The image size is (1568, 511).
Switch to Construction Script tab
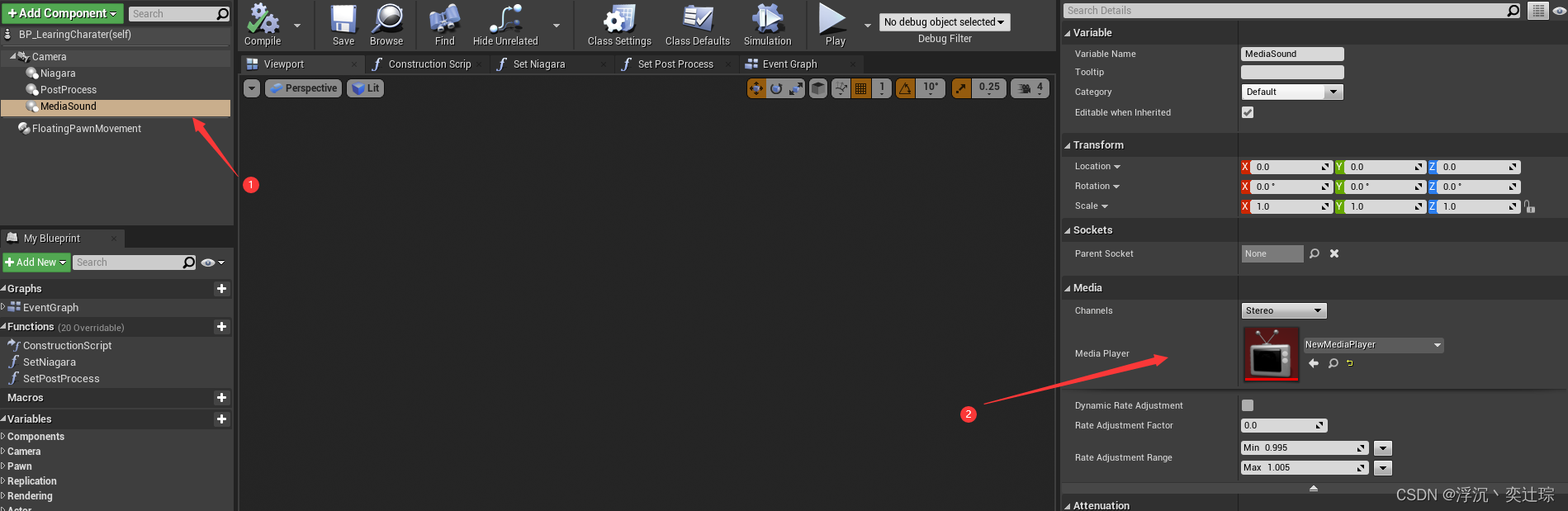428,64
